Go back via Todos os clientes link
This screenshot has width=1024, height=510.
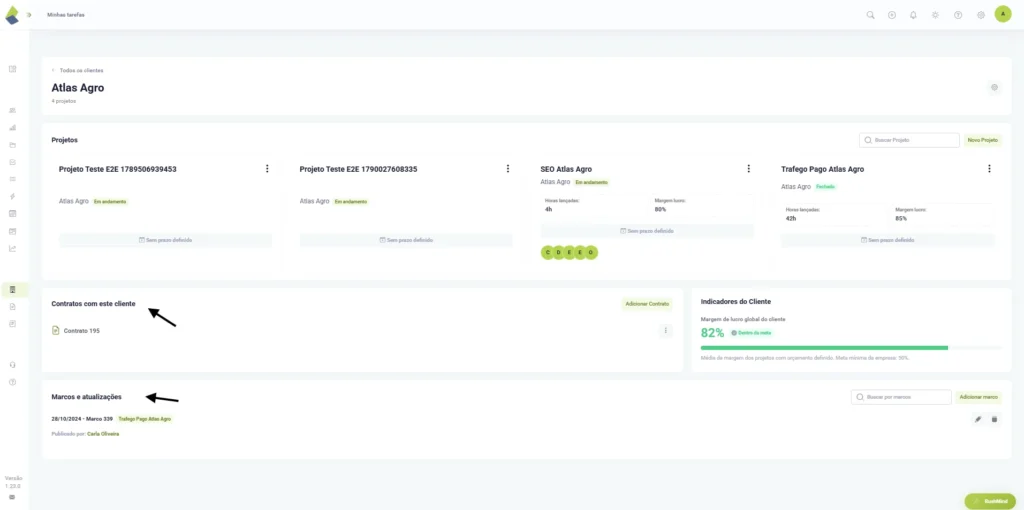(77, 70)
